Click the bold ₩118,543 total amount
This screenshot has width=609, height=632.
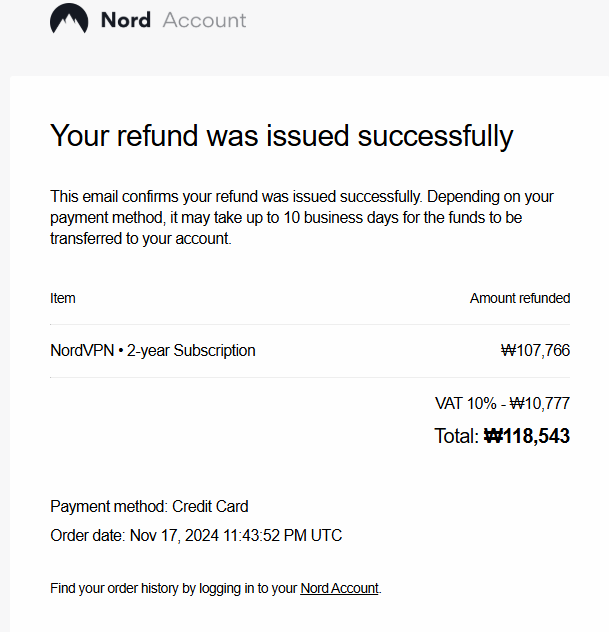pos(527,436)
